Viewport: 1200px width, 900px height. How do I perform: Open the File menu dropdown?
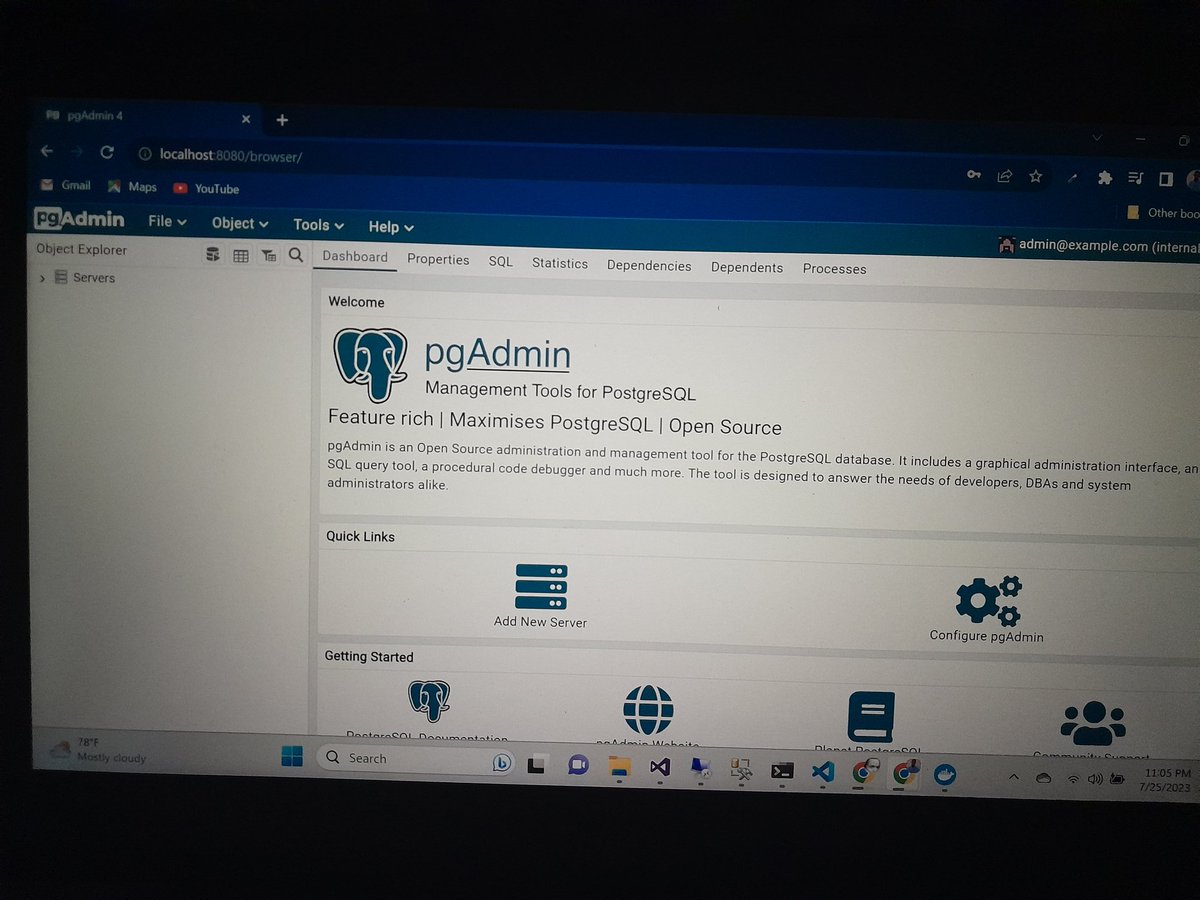point(167,222)
